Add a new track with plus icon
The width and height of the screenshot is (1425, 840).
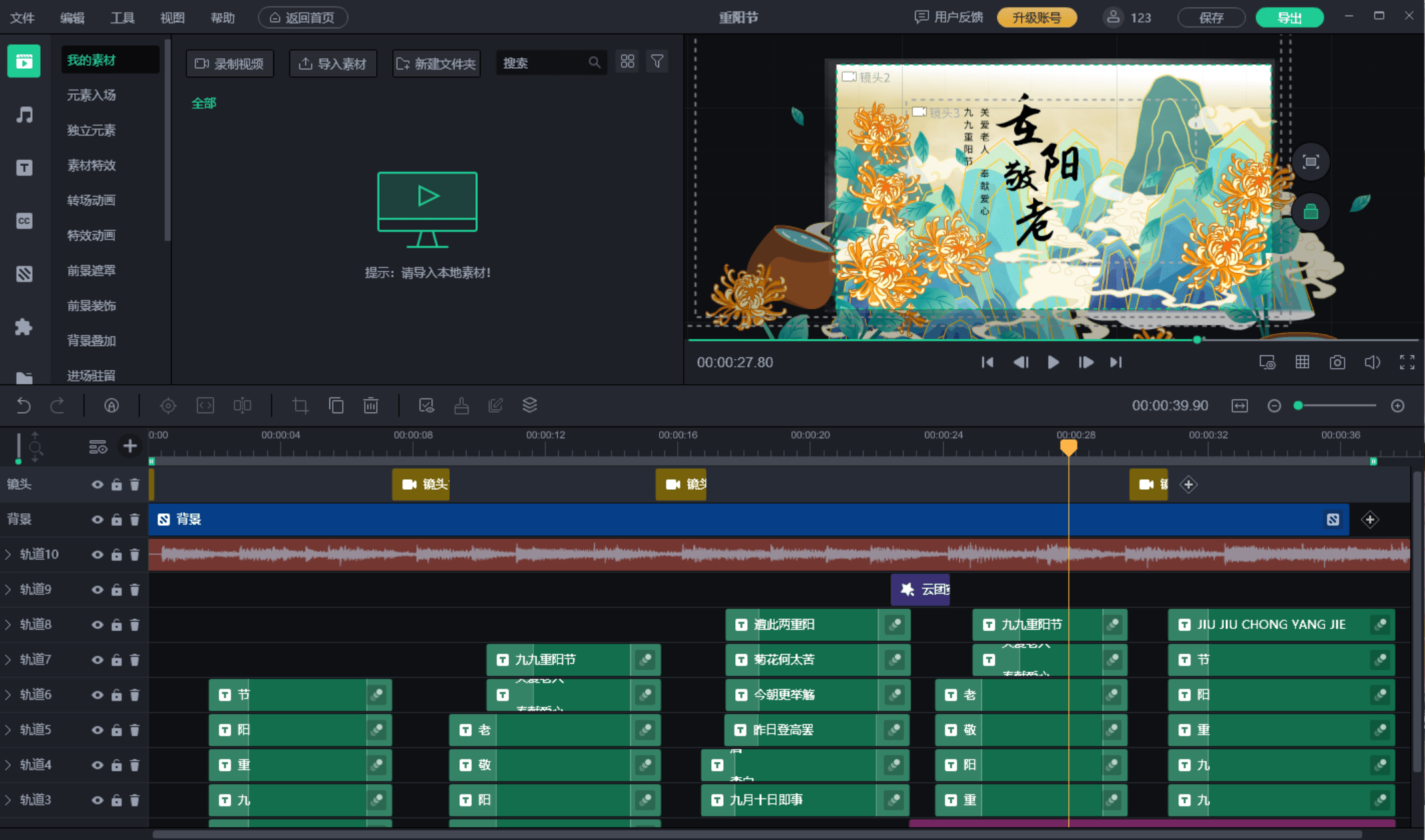130,446
